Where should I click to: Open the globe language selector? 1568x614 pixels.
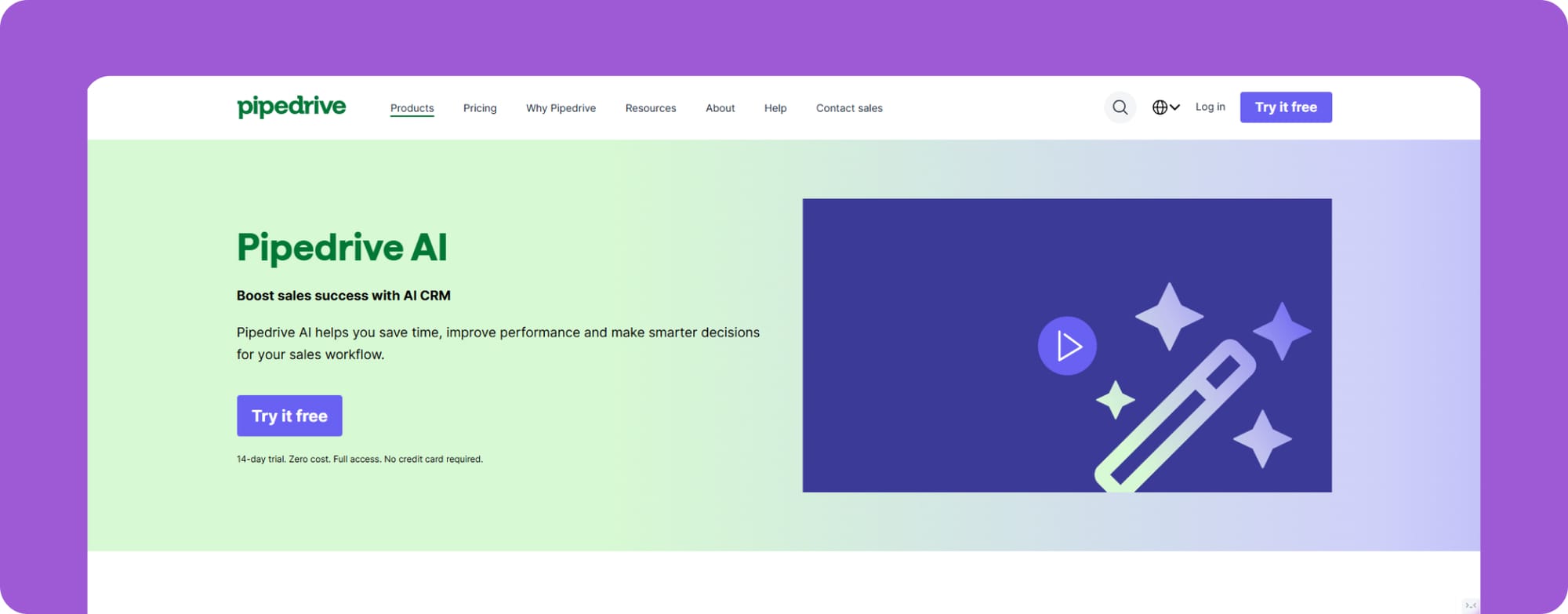pos(1166,107)
